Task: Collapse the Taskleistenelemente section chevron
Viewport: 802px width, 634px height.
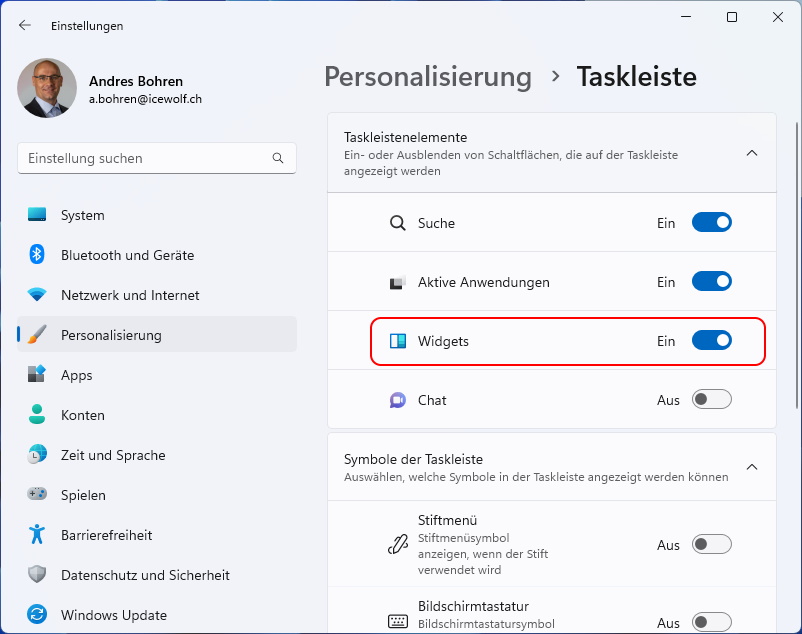Action: pos(751,153)
